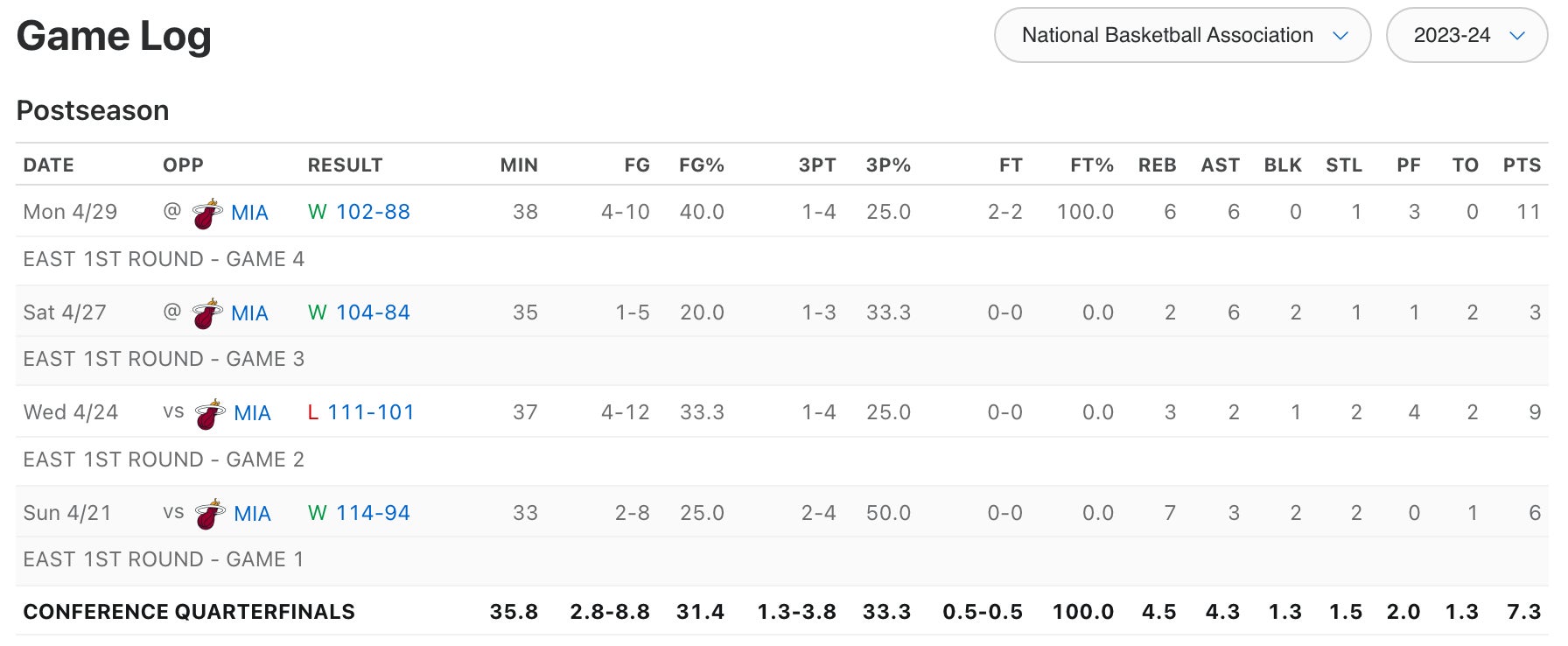The height and width of the screenshot is (646, 1568).
Task: Click Heat logo in the 4/29 game row
Action: [206, 213]
